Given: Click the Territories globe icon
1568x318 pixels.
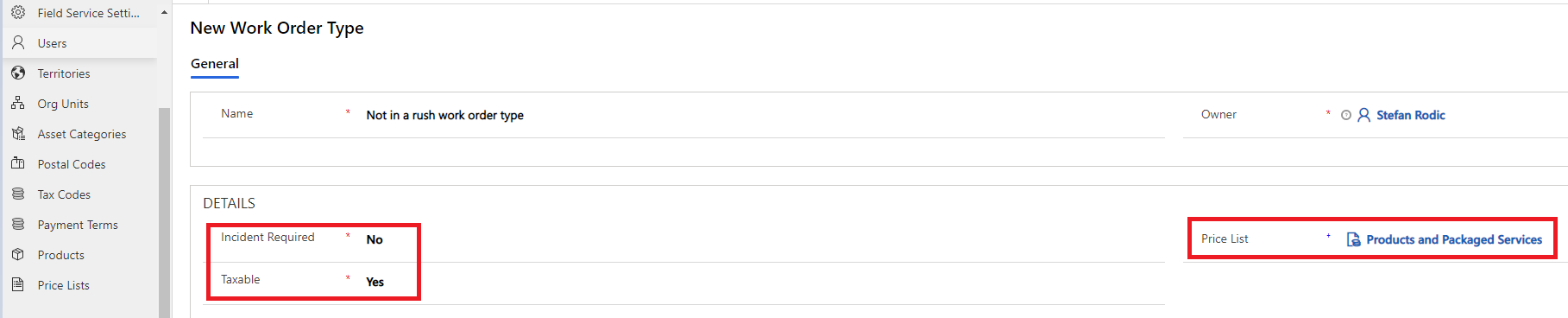Looking at the screenshot, I should (17, 73).
